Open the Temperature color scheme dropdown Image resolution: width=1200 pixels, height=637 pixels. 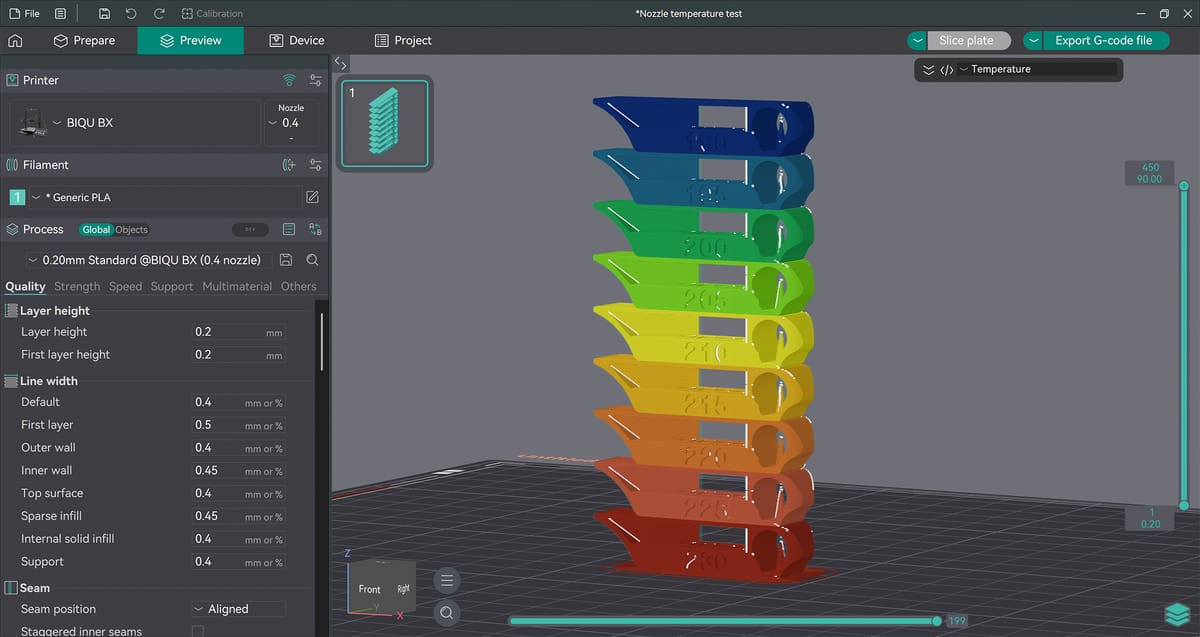click(x=1036, y=69)
